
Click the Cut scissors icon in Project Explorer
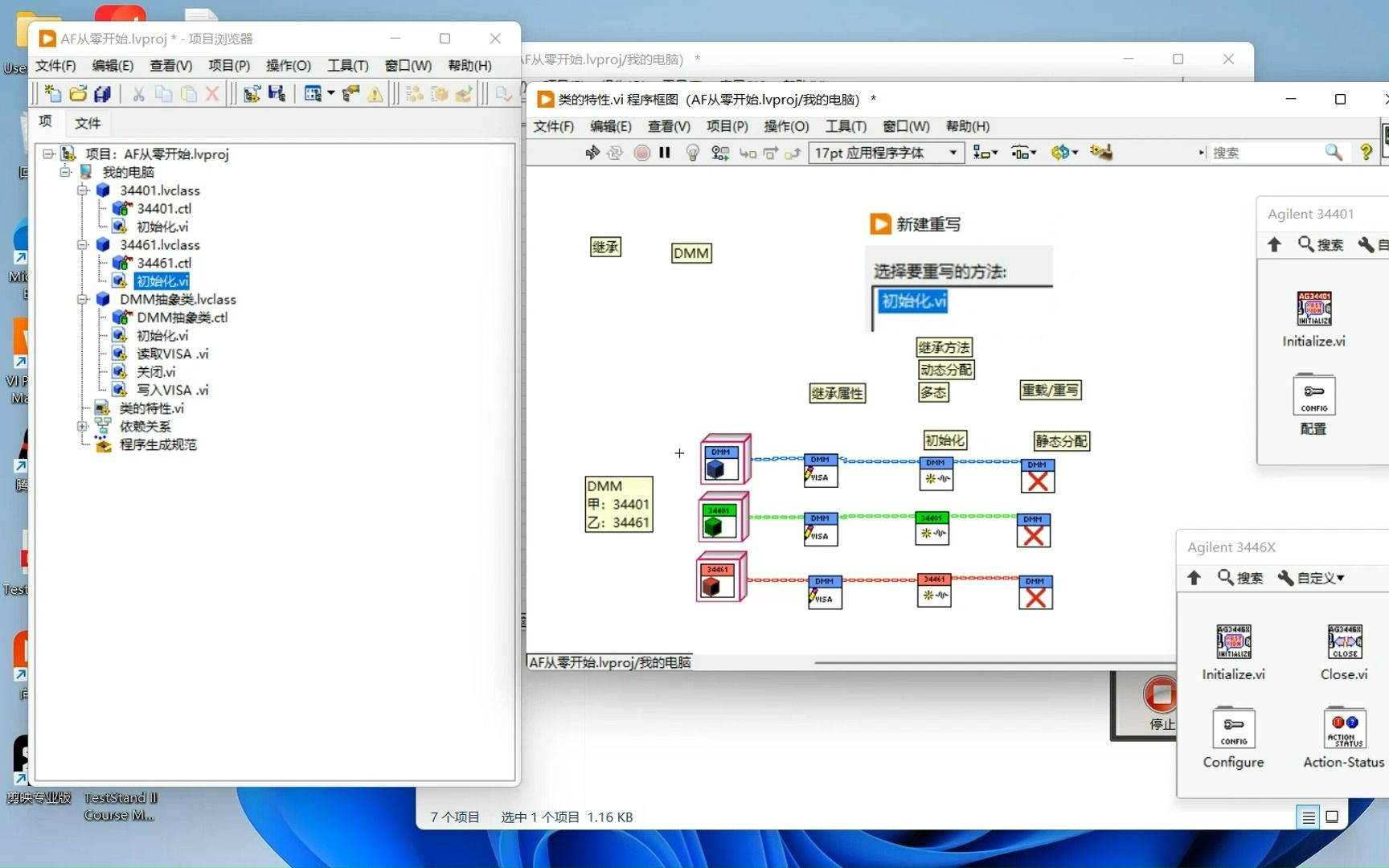138,94
